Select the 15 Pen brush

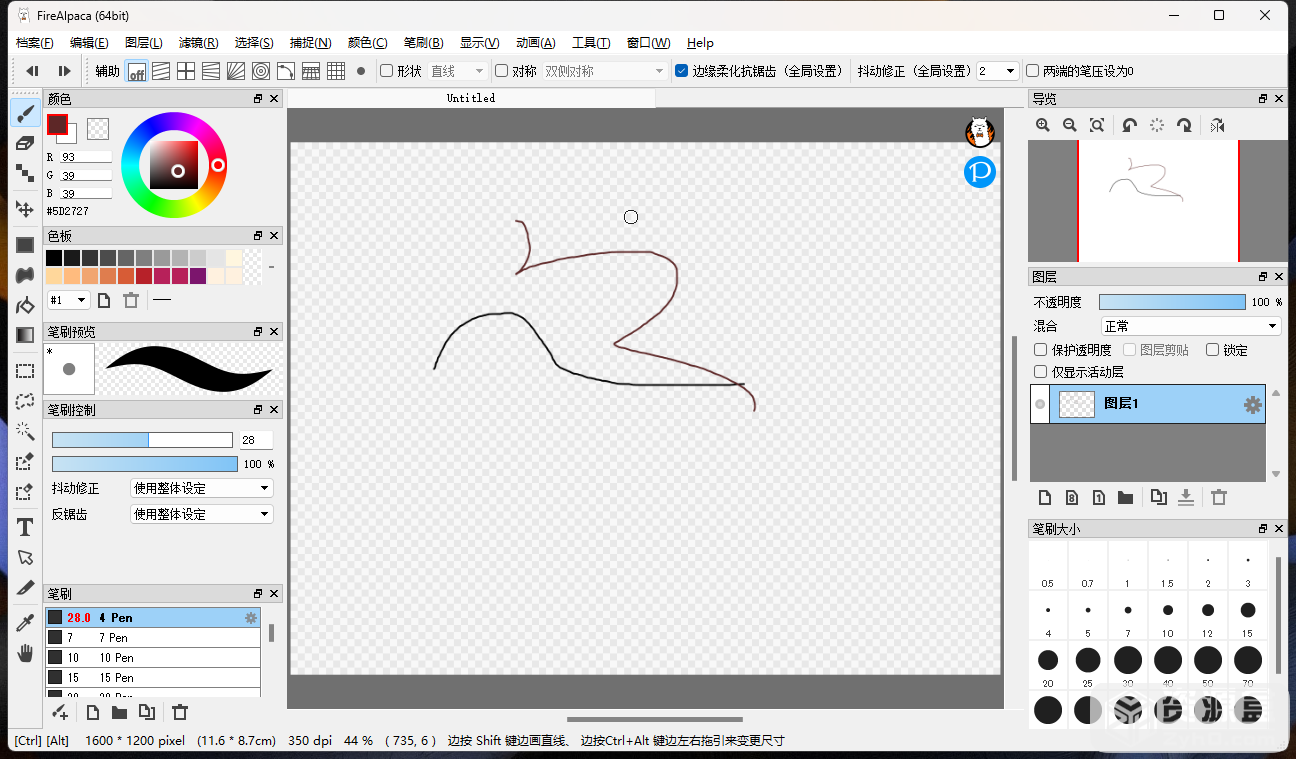tap(153, 678)
